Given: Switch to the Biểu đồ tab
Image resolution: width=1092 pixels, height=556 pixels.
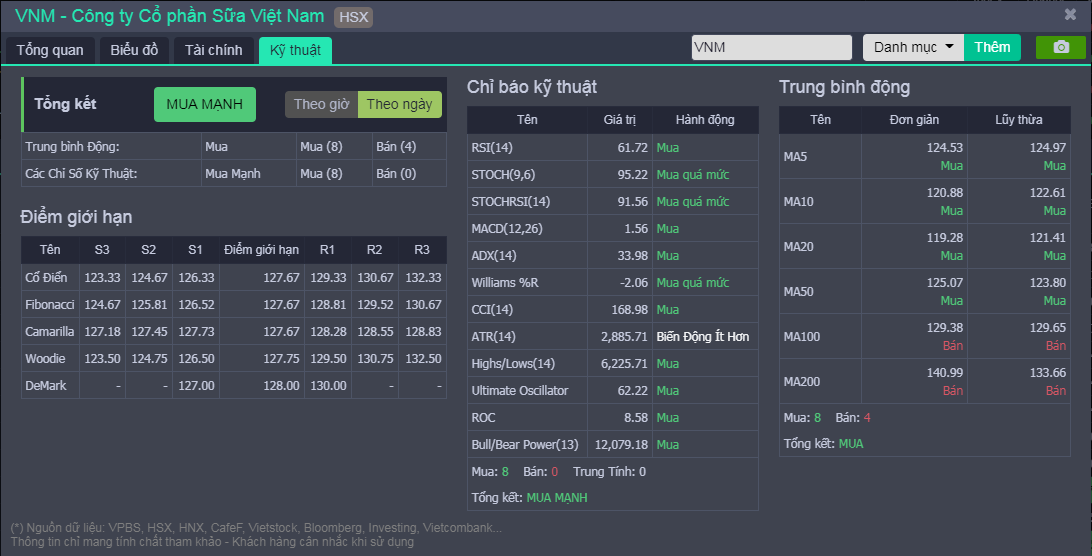Looking at the screenshot, I should pyautogui.click(x=134, y=50).
